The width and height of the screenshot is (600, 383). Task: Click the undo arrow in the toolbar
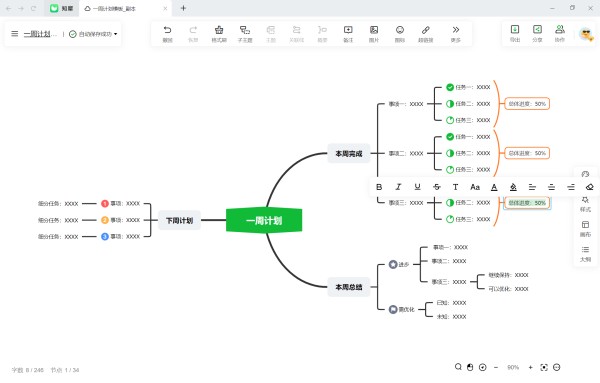(167, 33)
